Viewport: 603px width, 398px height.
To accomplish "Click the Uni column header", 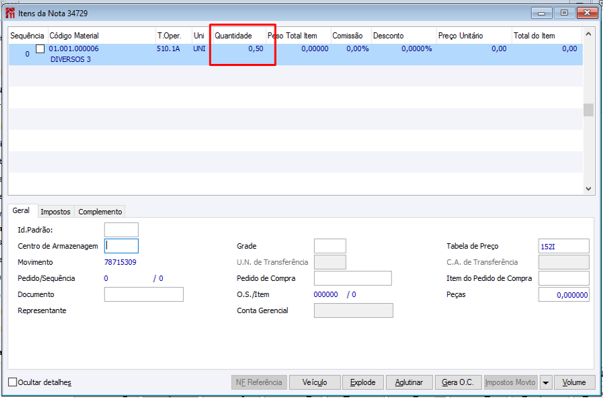I will pos(202,36).
